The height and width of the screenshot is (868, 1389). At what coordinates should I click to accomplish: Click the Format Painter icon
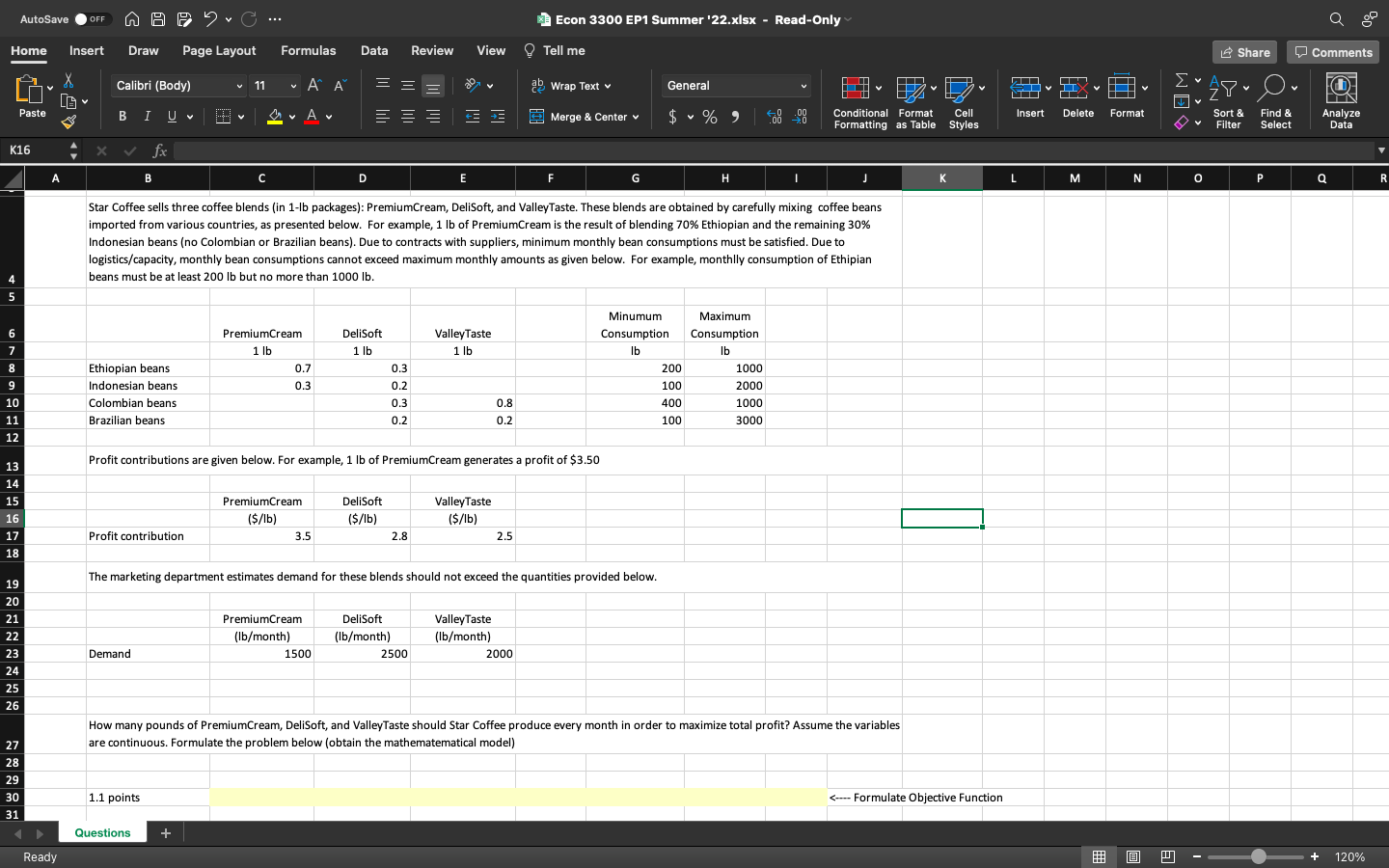[x=68, y=122]
